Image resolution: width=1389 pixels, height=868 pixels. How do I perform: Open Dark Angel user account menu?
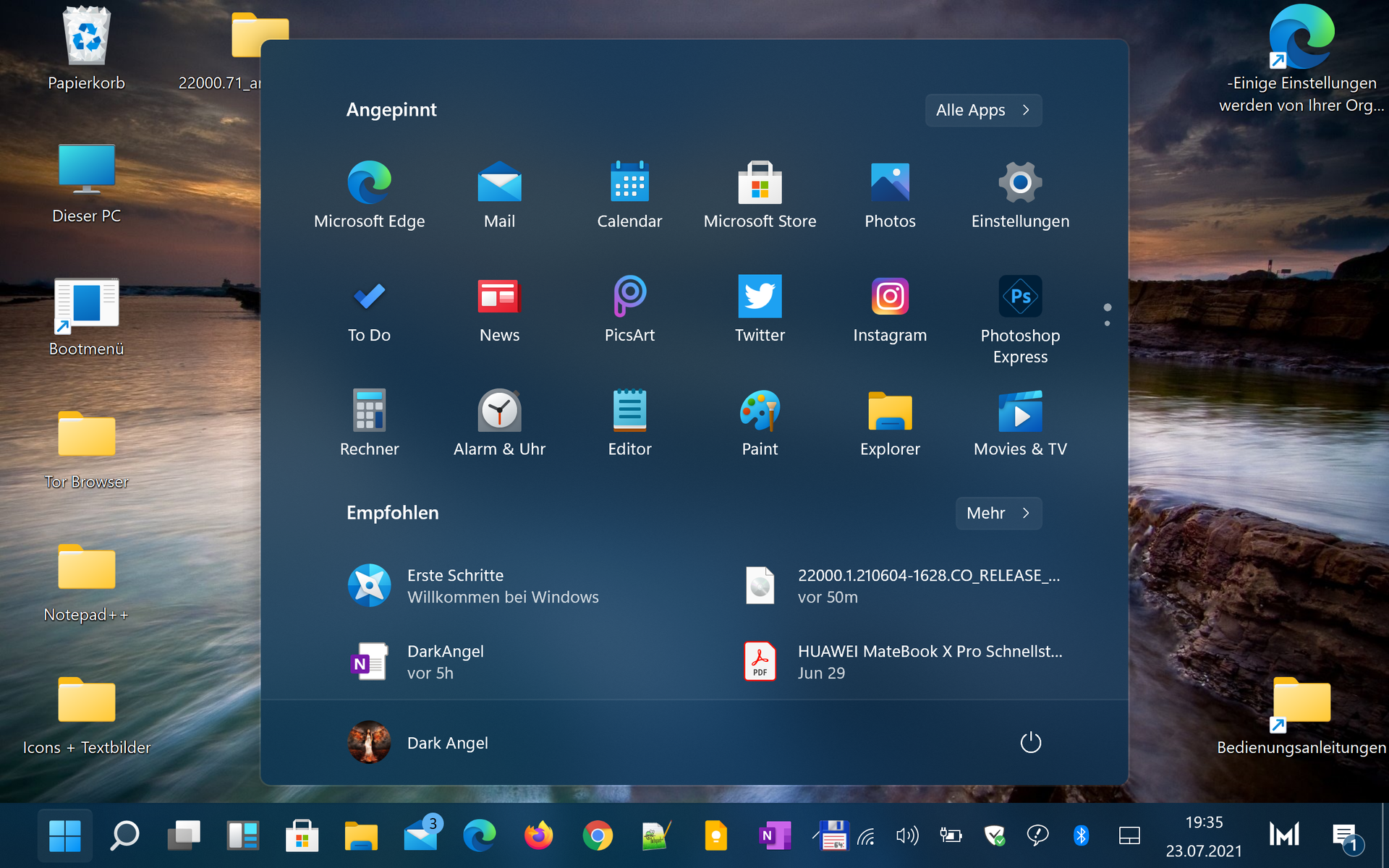coord(418,742)
